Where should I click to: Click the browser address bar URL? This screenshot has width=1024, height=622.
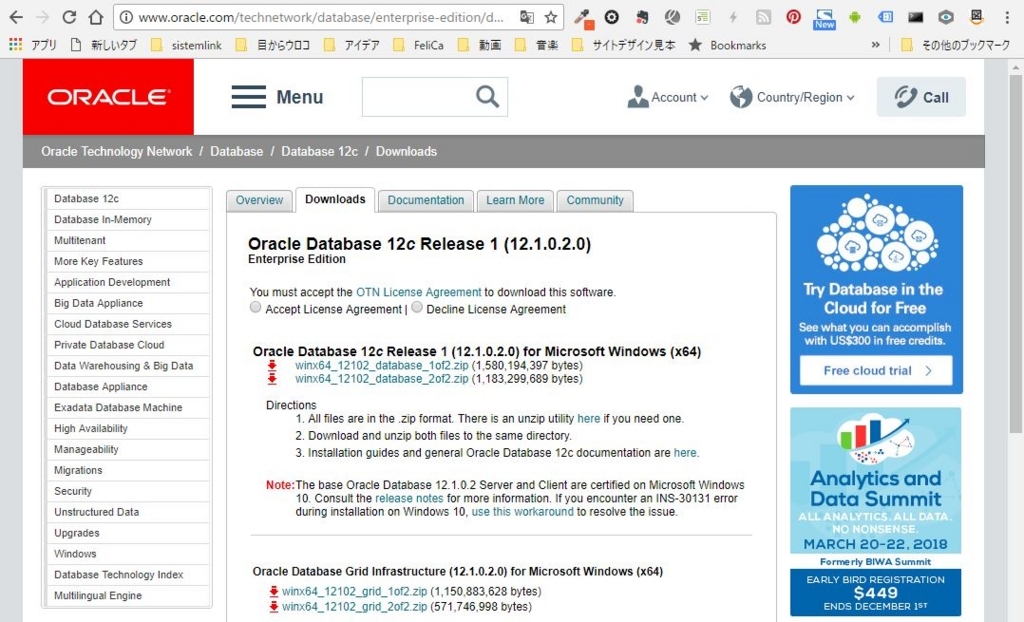coord(321,18)
